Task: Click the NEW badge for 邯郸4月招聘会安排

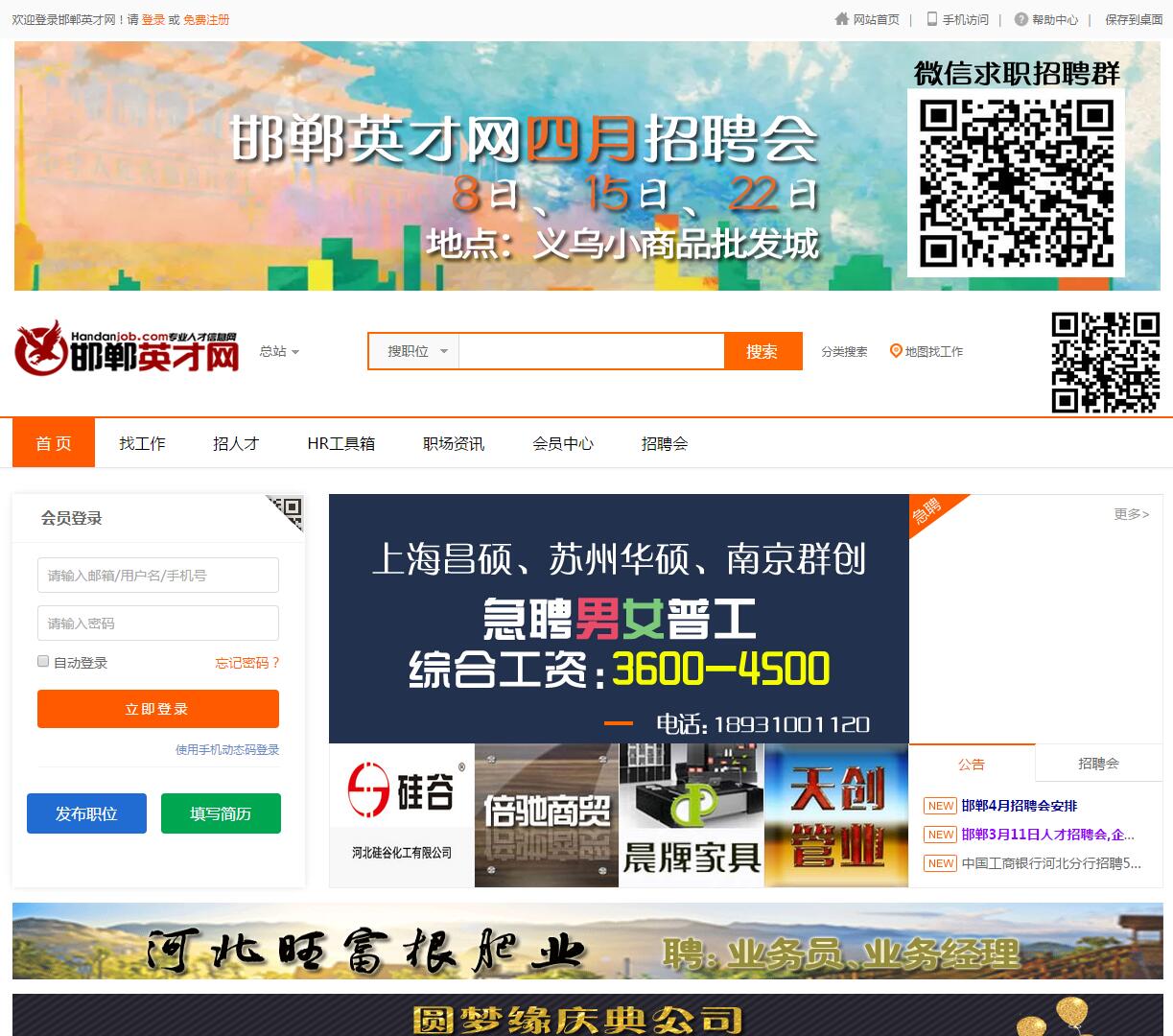Action: [941, 806]
